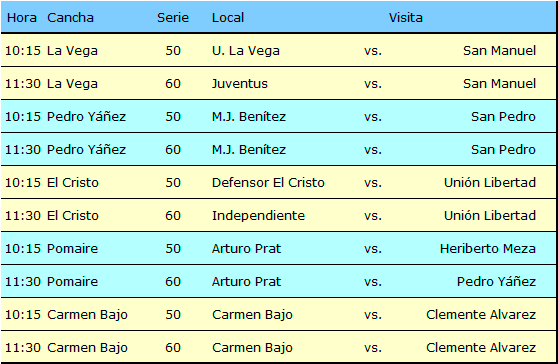Select Heriberto Meza visiting team

(488, 248)
